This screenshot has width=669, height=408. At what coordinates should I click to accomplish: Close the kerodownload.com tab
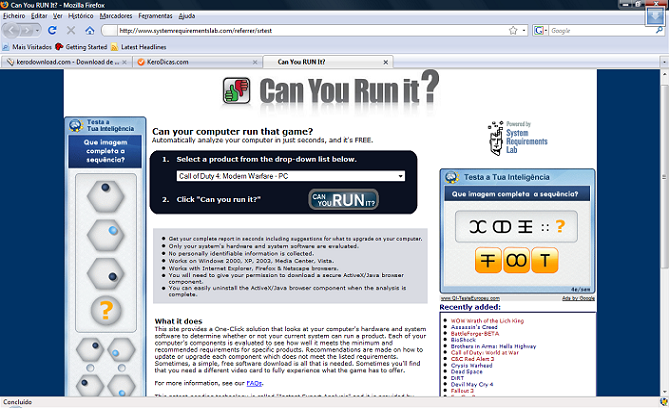[x=124, y=62]
